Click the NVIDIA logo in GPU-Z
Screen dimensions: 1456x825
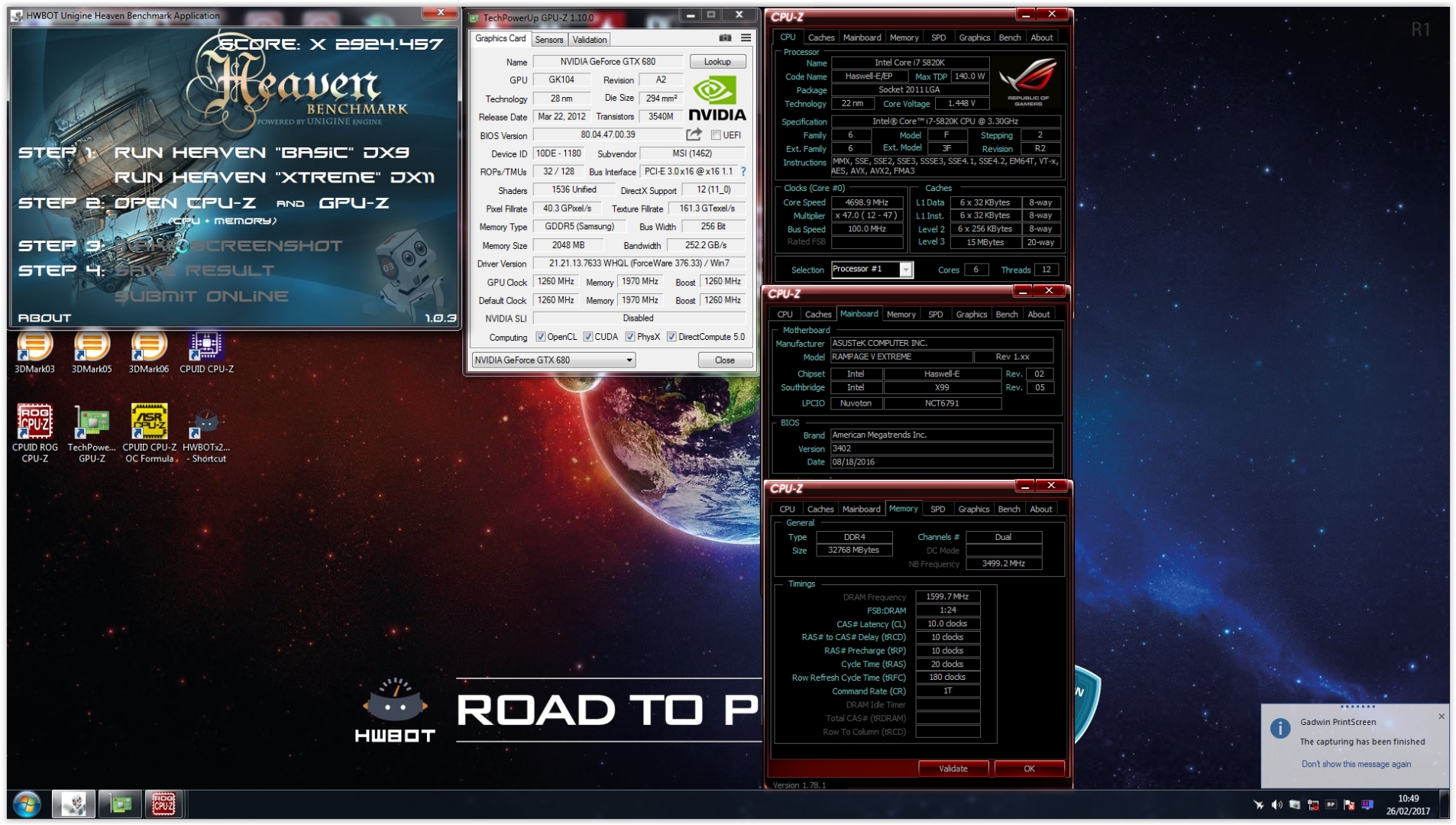coord(717,99)
